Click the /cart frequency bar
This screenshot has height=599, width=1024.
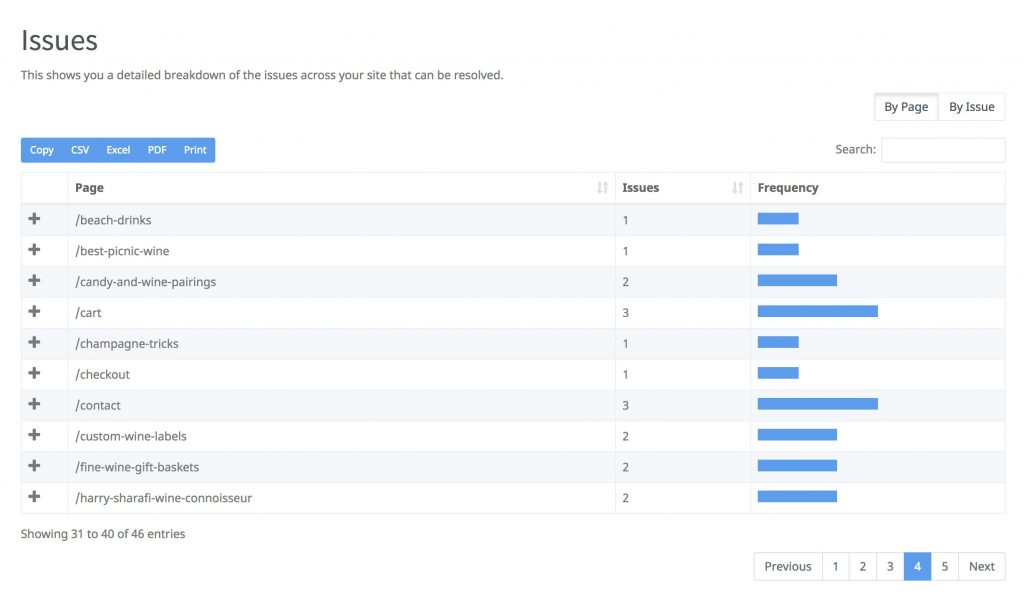point(817,312)
